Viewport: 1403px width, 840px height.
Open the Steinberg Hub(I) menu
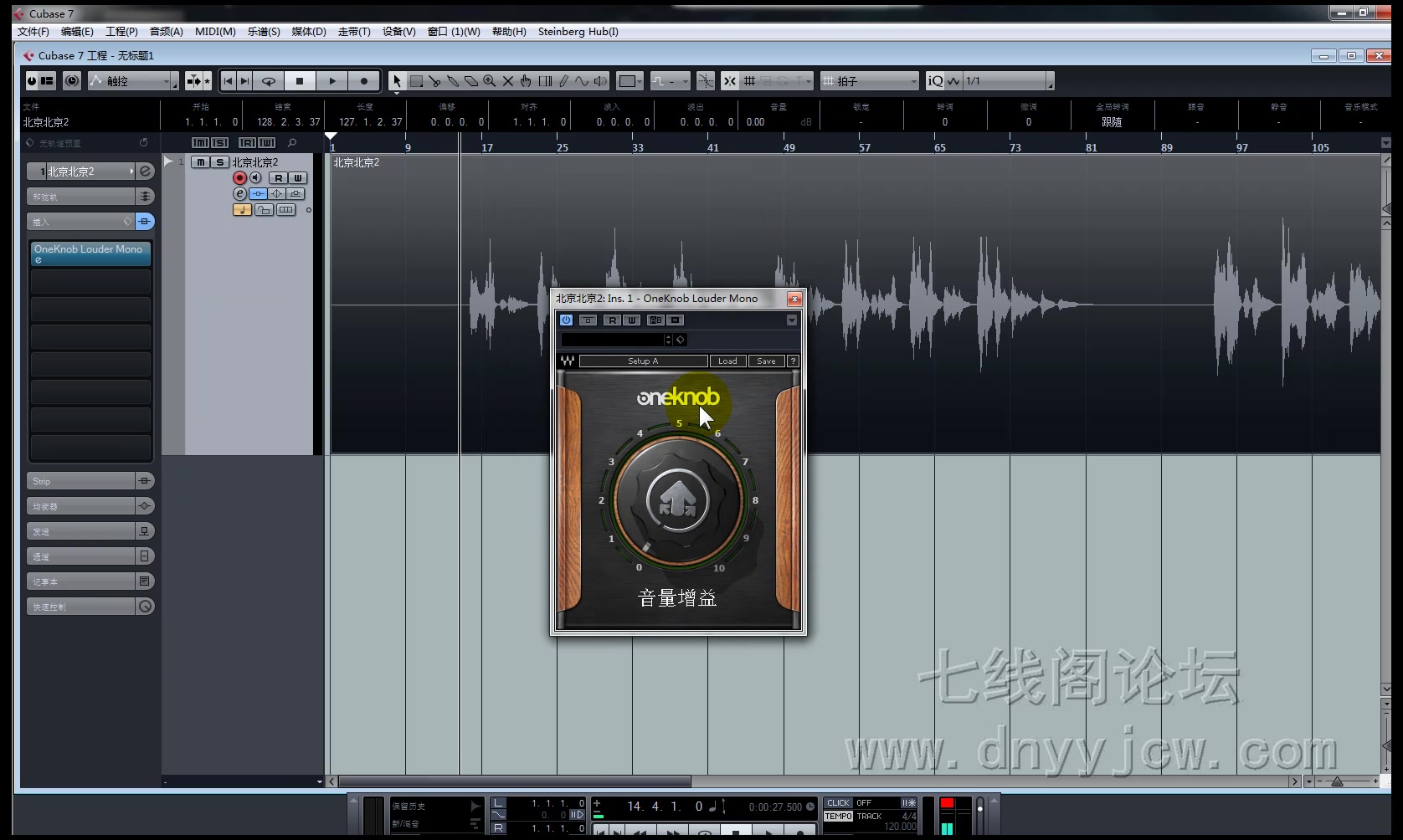click(578, 32)
